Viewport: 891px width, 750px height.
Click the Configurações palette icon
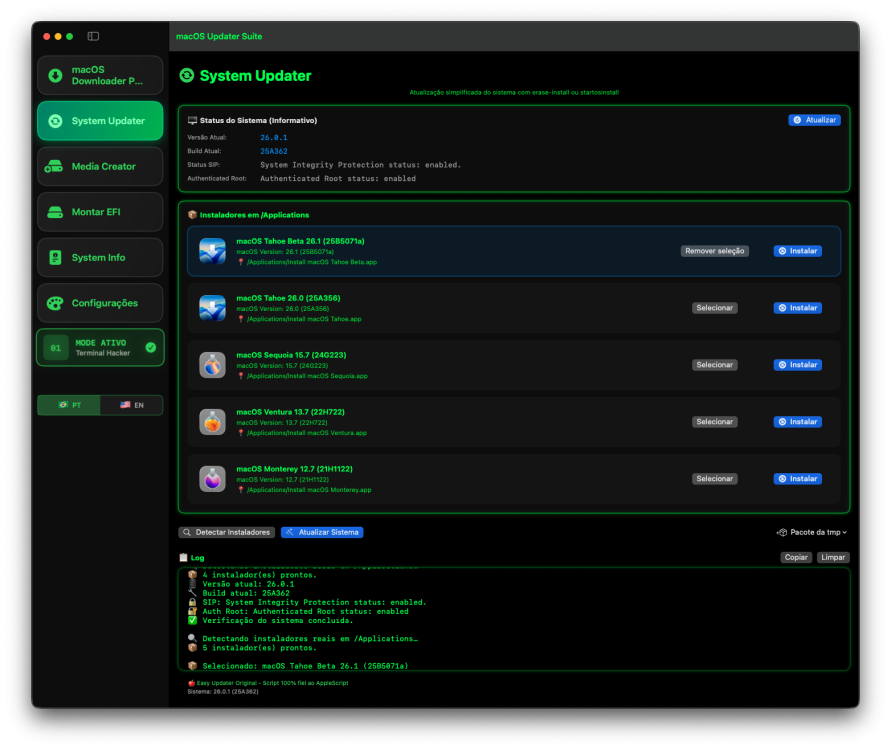tap(55, 303)
